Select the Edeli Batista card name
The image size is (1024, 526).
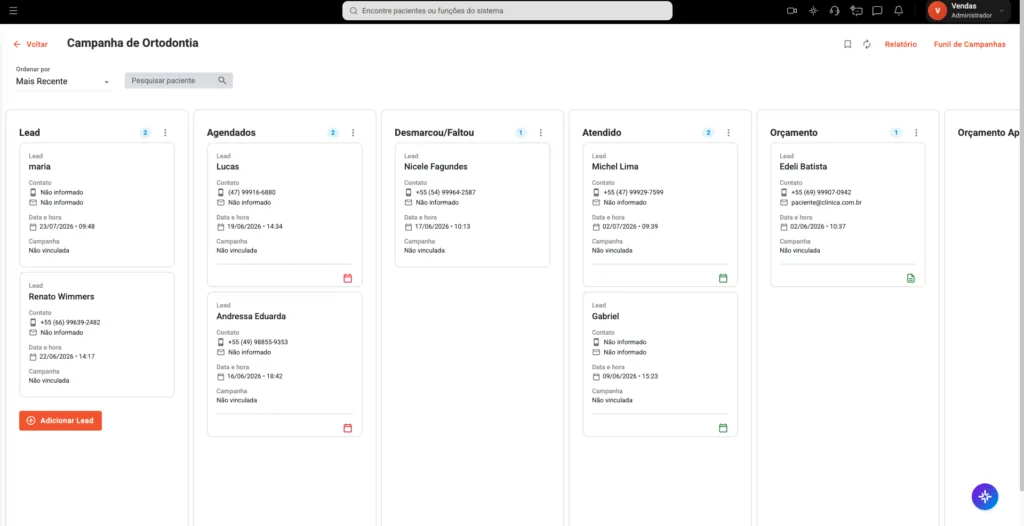(803, 167)
